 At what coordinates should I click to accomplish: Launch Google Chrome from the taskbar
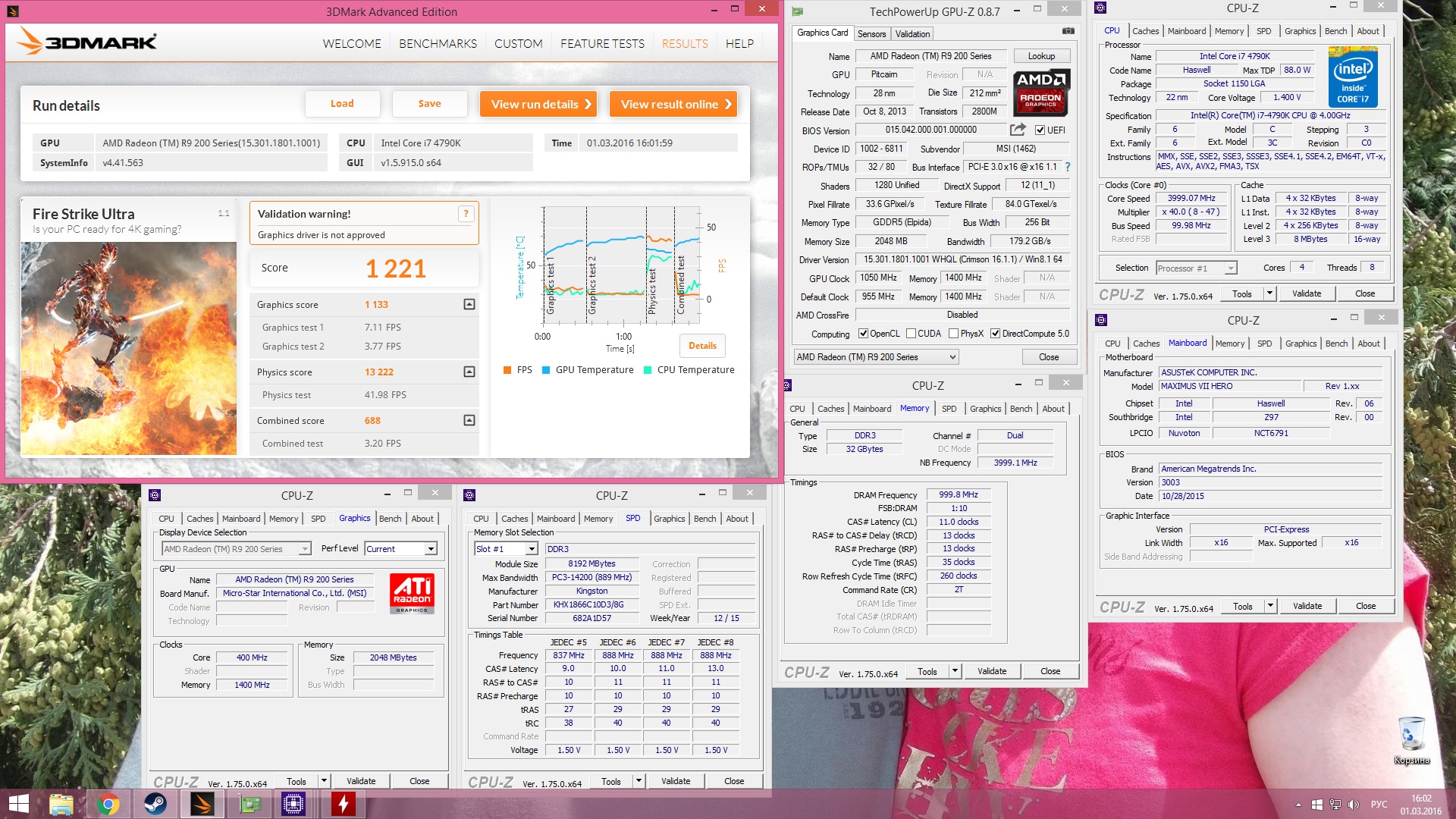(108, 804)
